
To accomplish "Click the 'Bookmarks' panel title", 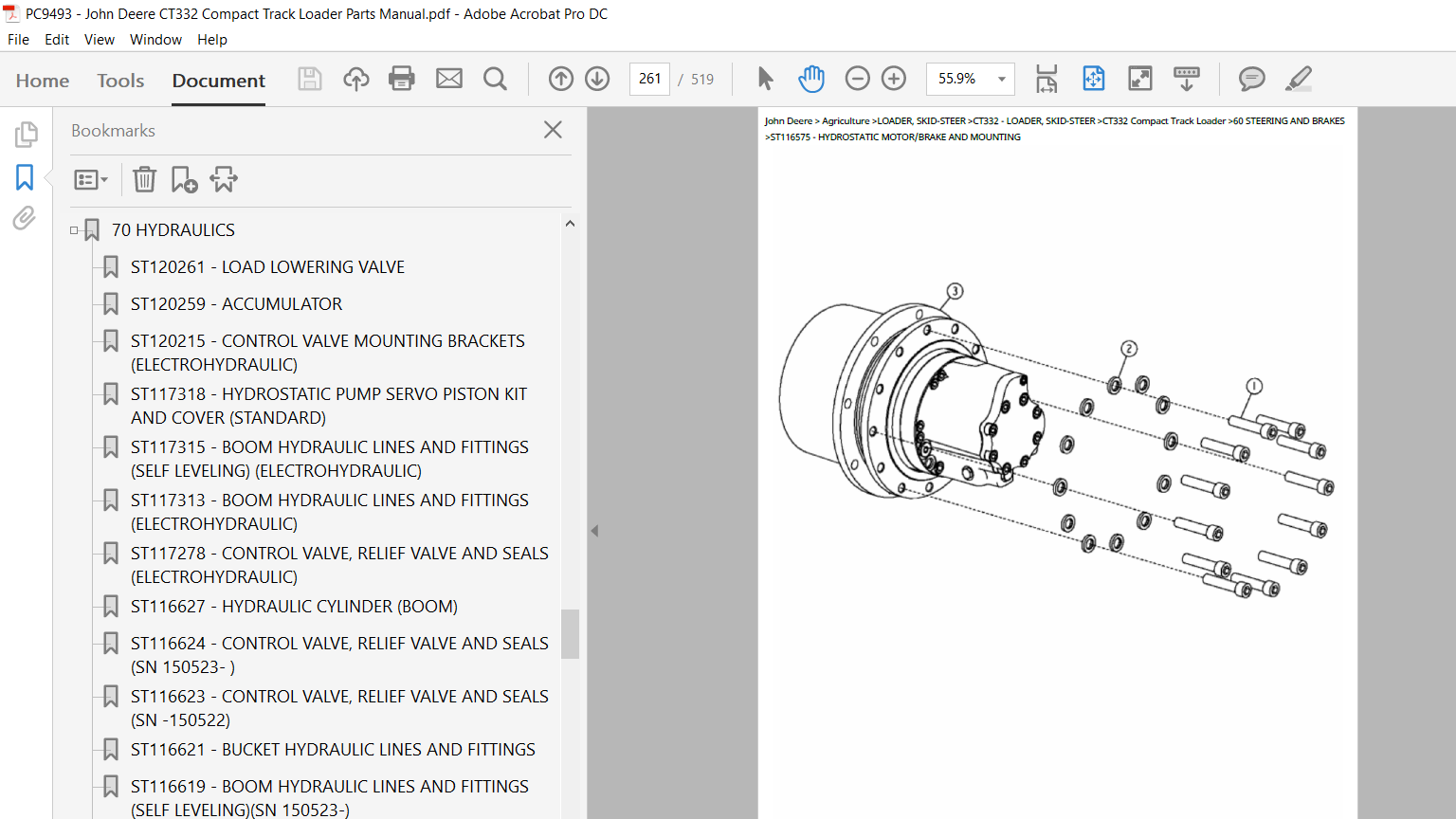I will pos(113,131).
